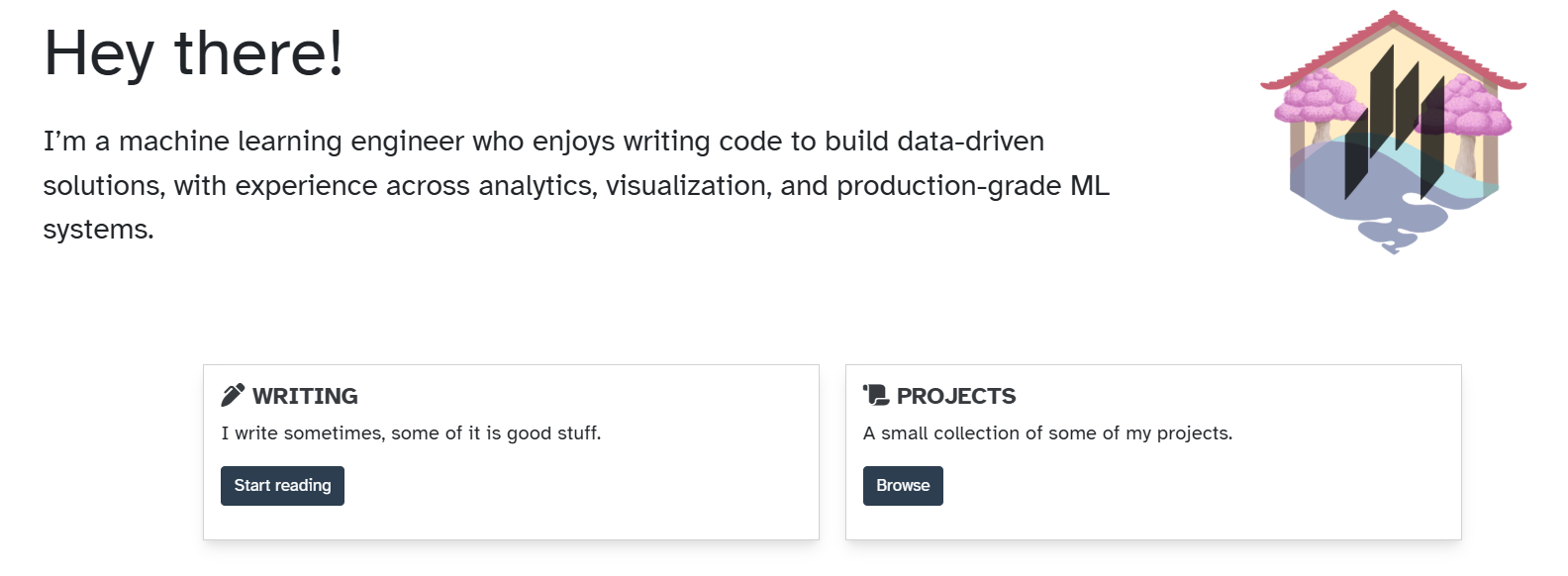Click the blue swirl at logo bottom
This screenshot has width=1568, height=576.
coord(1398,236)
